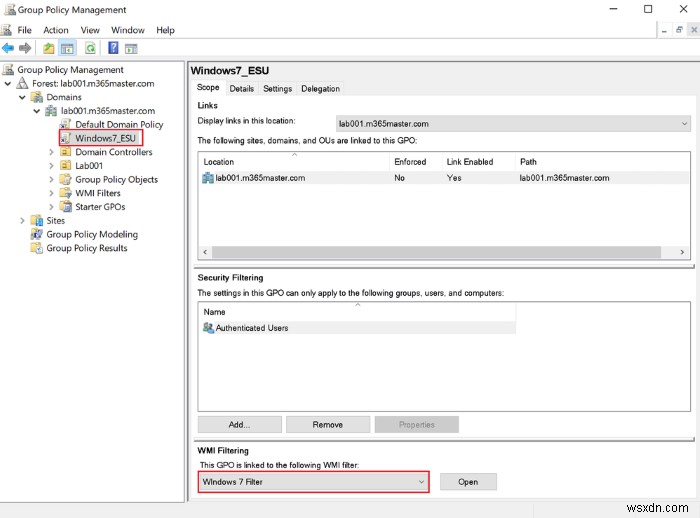
Task: Click the Domain Controllers OU icon
Action: point(65,152)
